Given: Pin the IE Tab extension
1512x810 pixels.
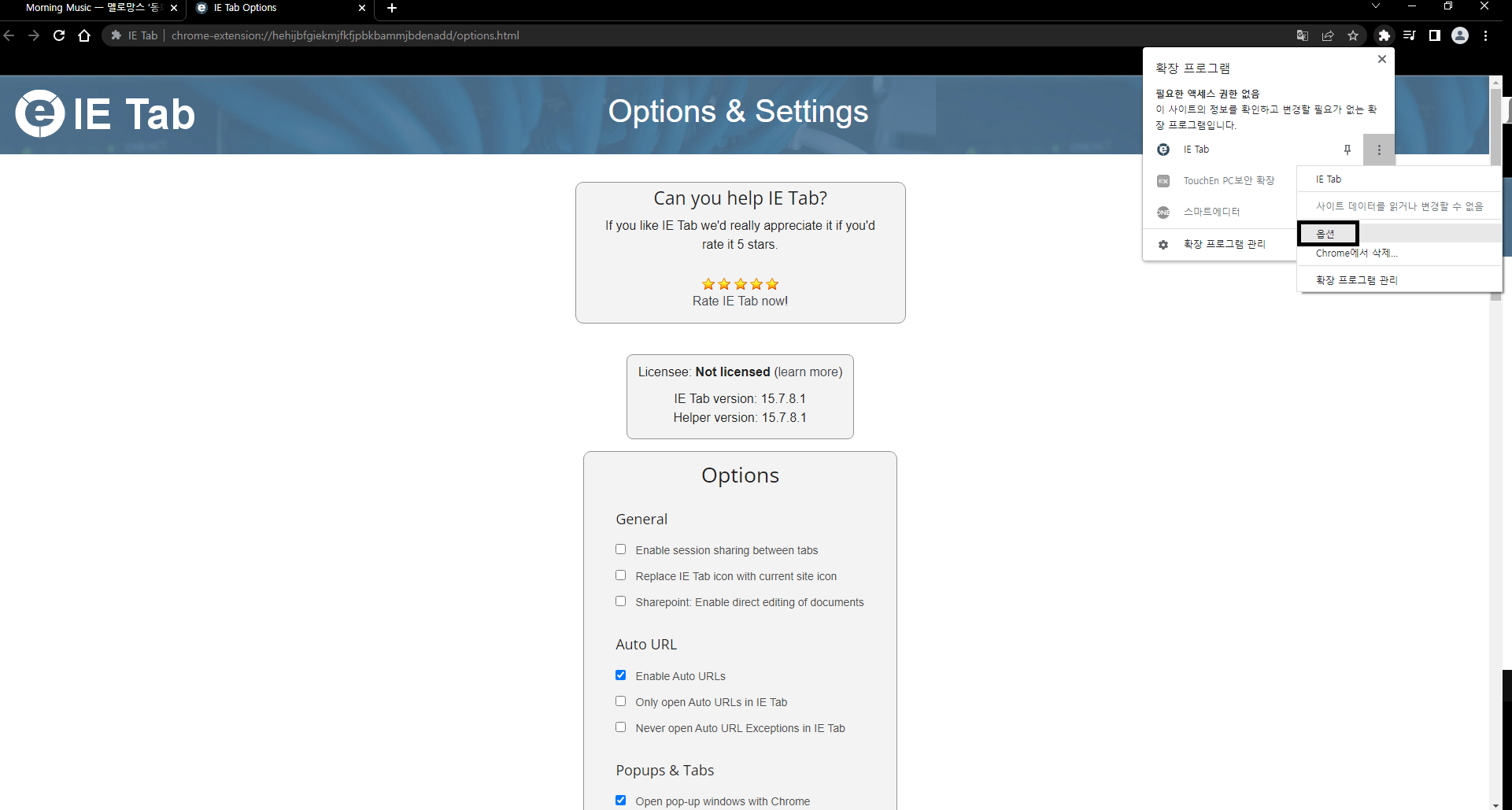Looking at the screenshot, I should coord(1347,150).
